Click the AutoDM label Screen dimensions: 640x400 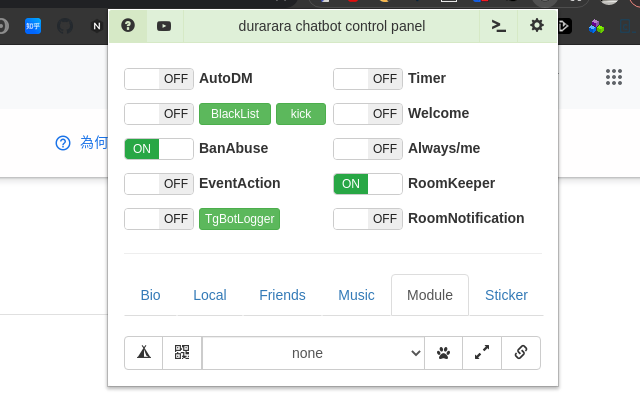[226, 78]
